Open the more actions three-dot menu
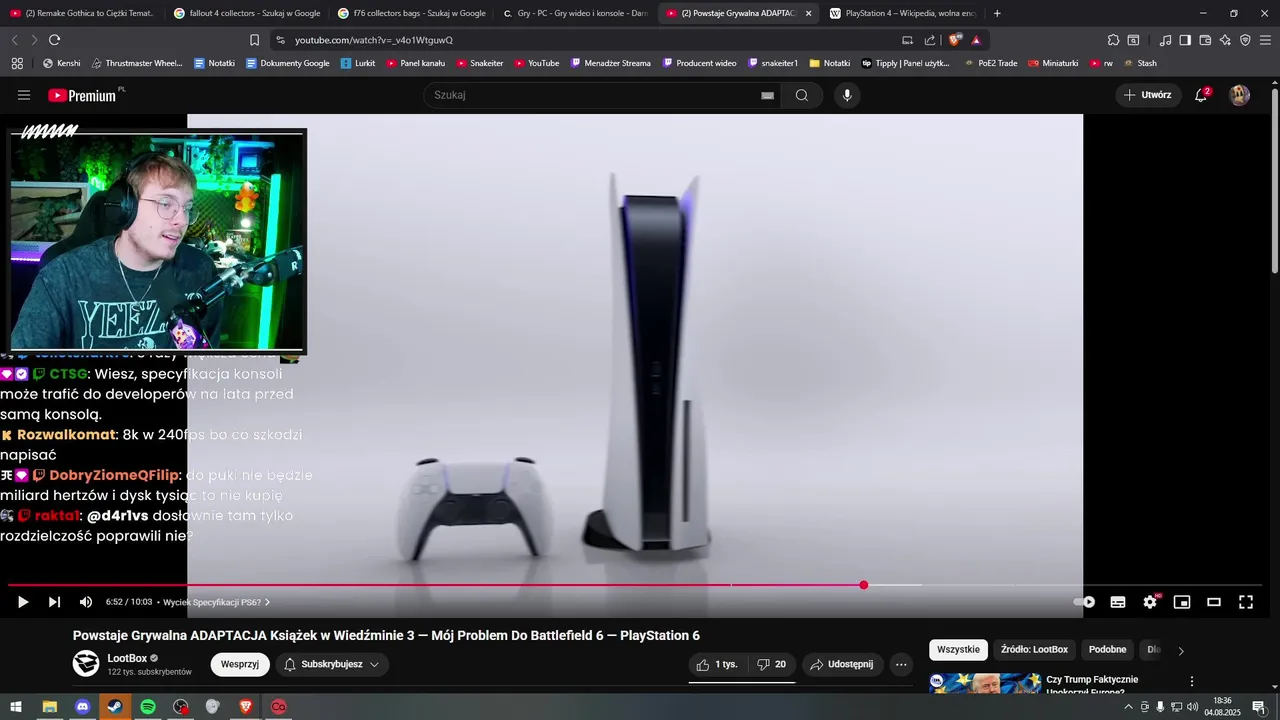1280x720 pixels. tap(901, 664)
